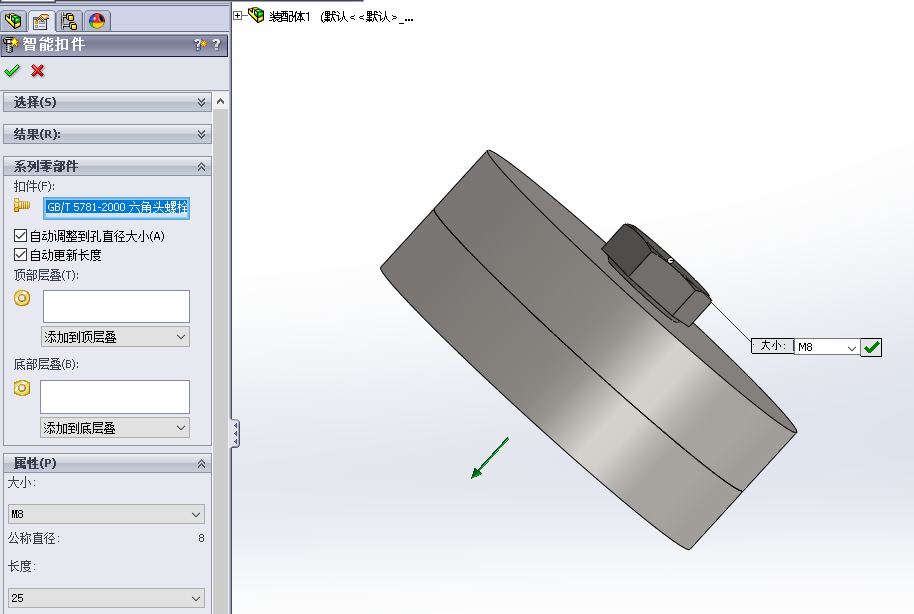914x614 pixels.
Task: Cancel Smart Fasteners with the red X
Action: point(37,71)
